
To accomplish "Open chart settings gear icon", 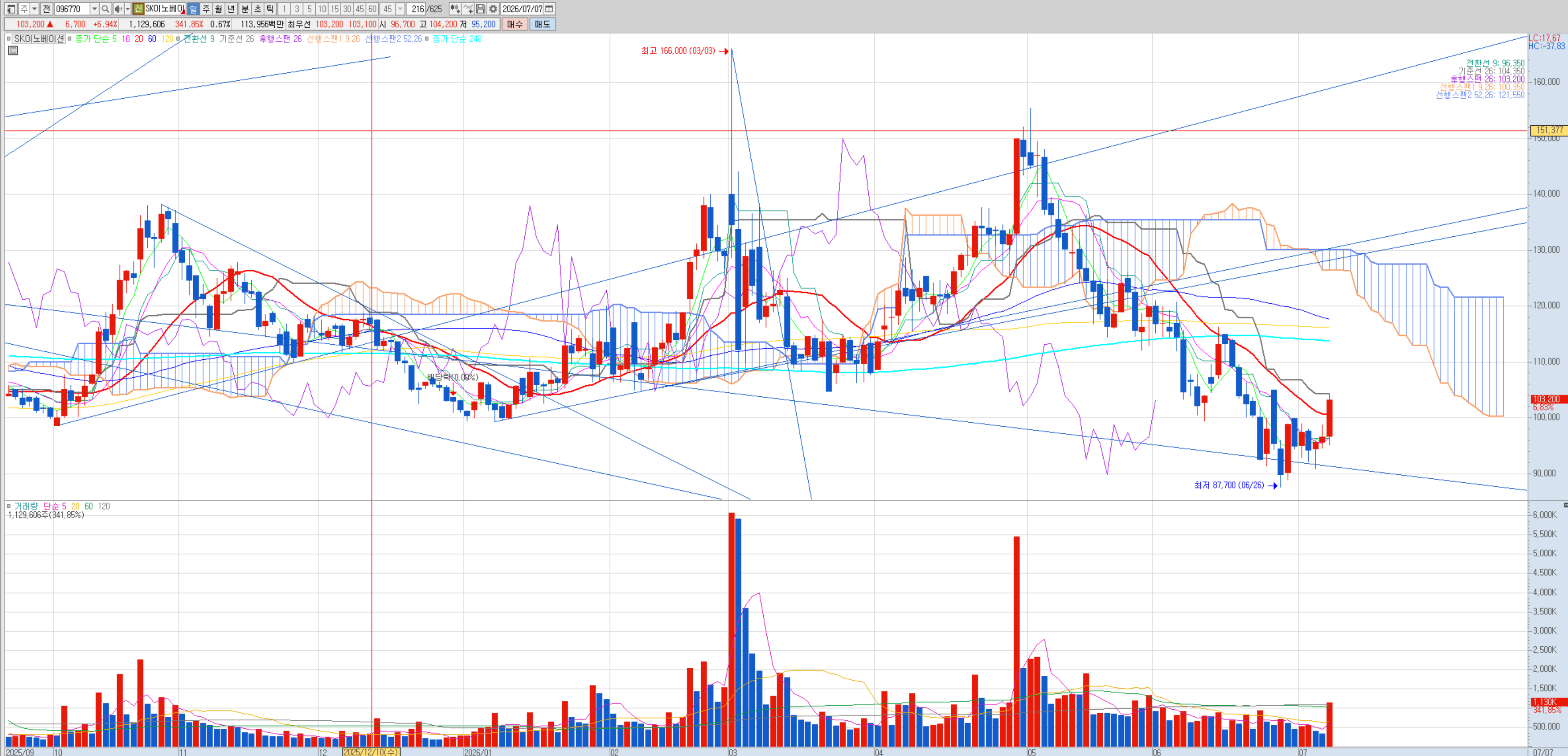I will 493,8.
